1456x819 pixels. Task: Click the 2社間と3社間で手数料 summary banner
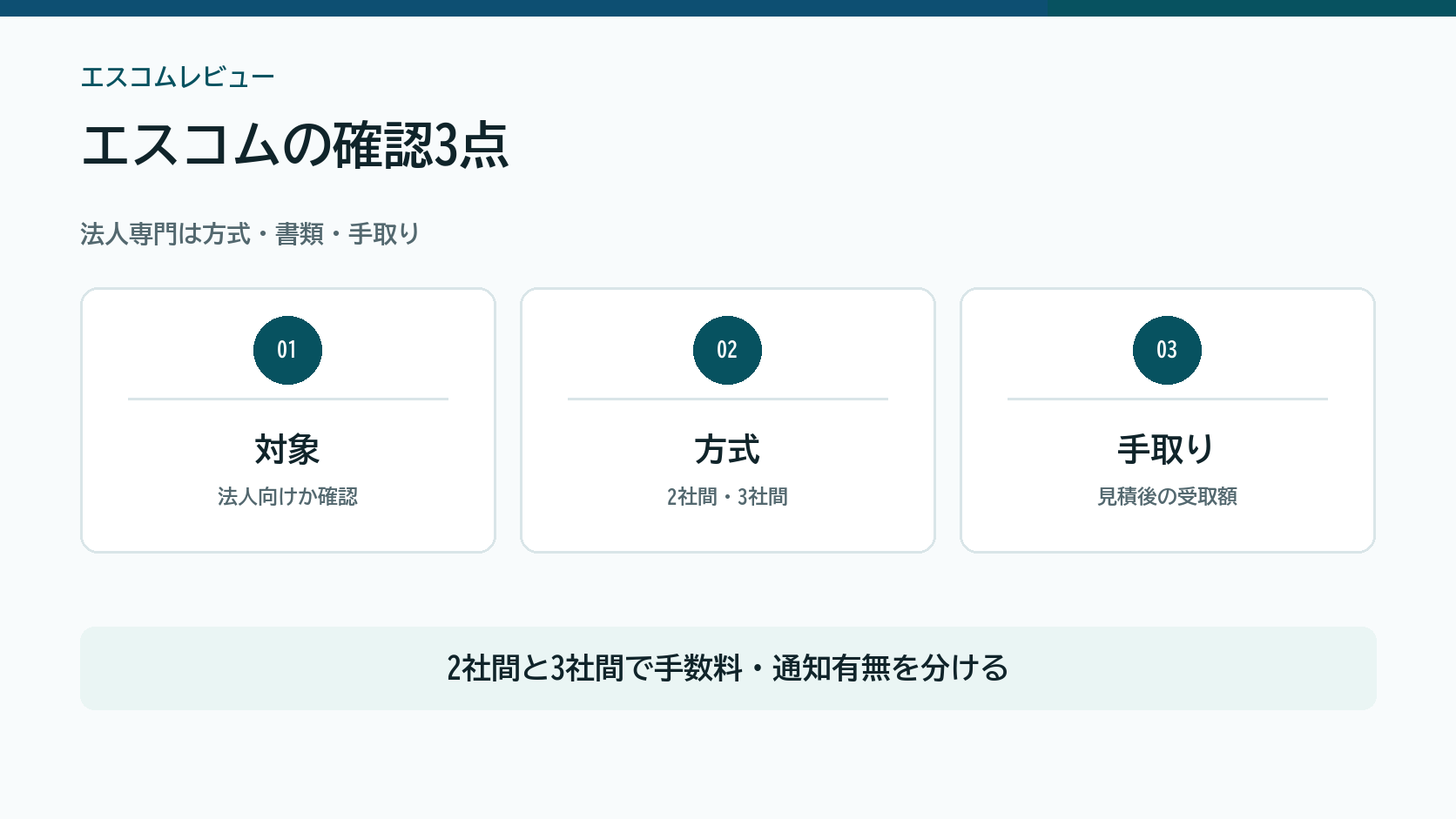(728, 668)
